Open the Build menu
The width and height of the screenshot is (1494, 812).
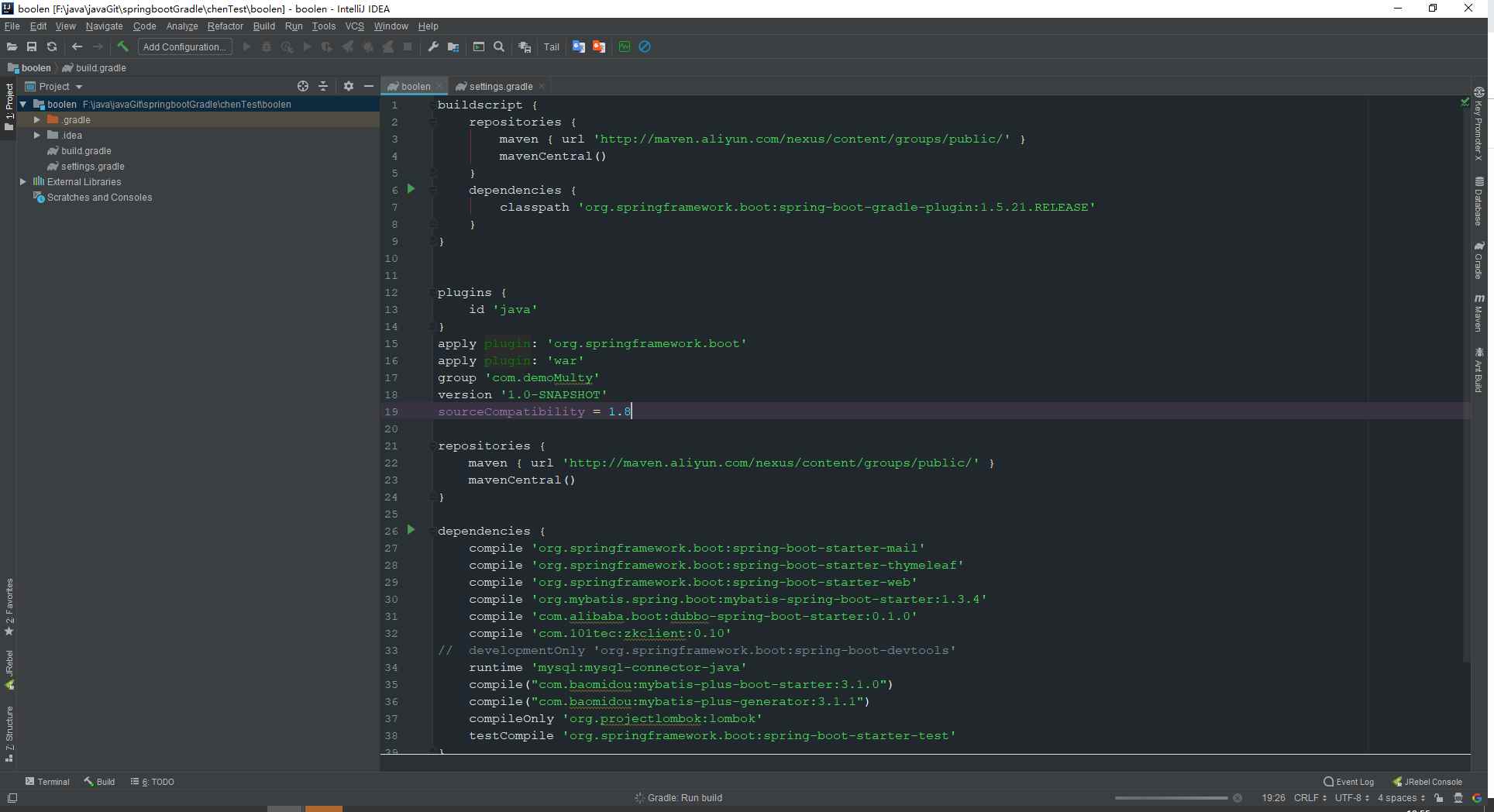263,26
